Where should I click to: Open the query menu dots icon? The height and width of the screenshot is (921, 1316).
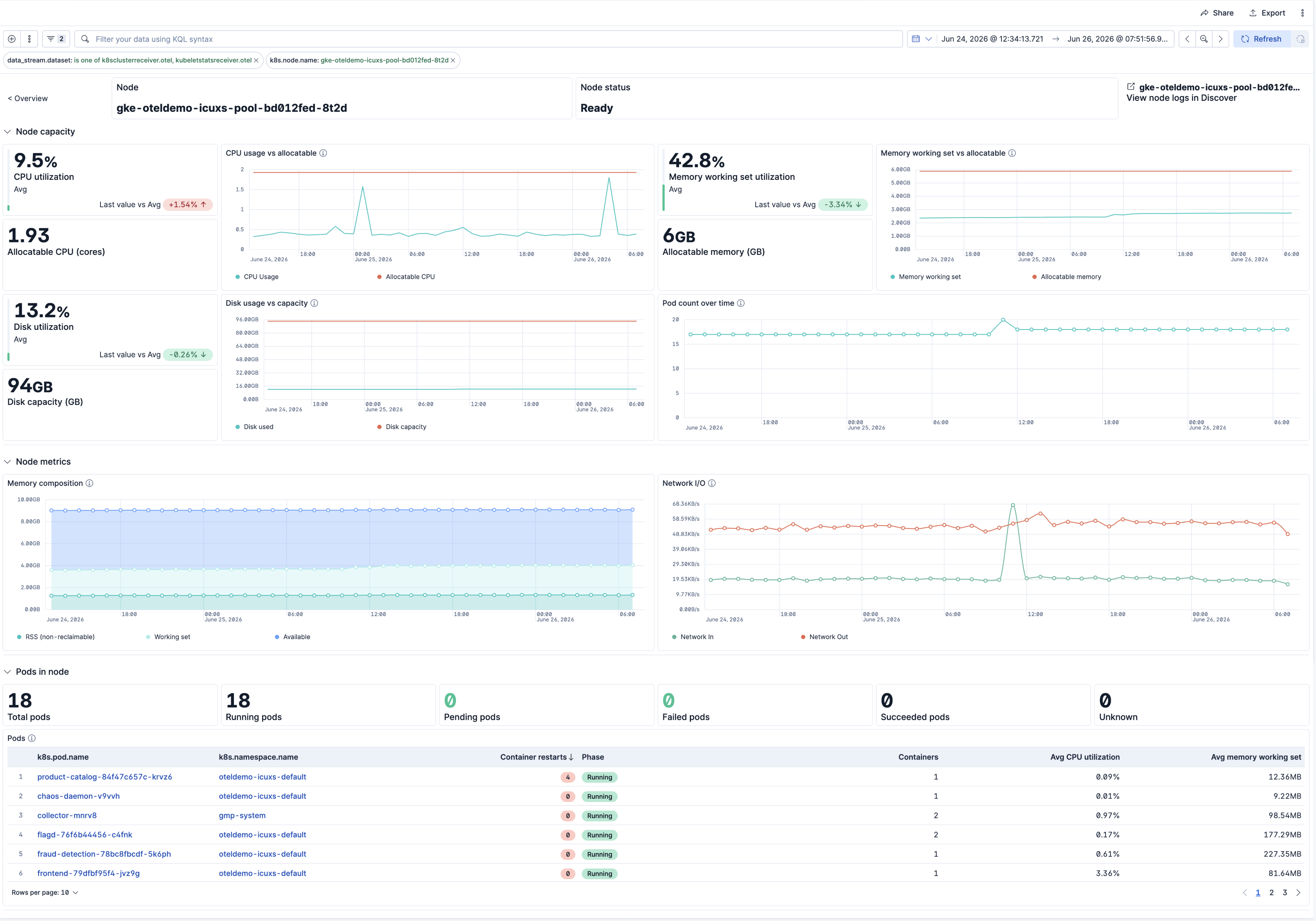tap(29, 39)
